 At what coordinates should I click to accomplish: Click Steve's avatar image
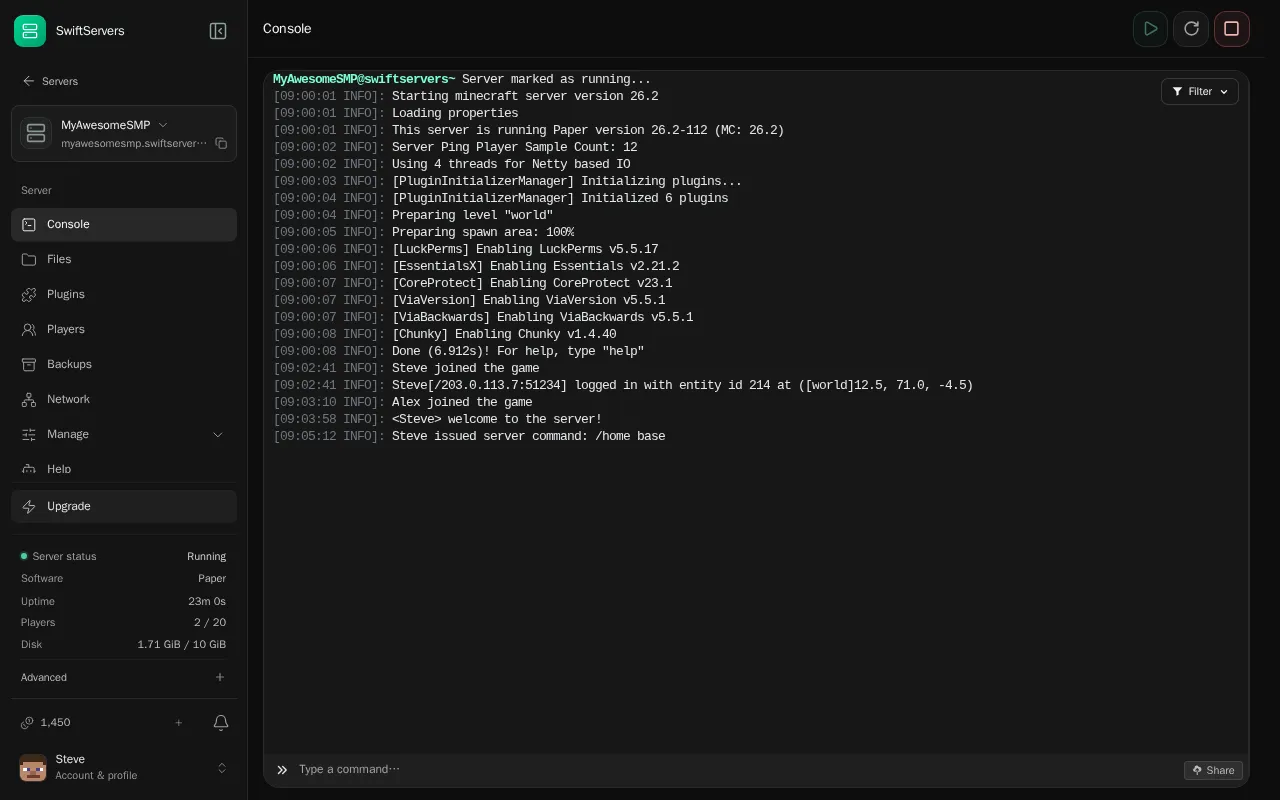[33, 768]
